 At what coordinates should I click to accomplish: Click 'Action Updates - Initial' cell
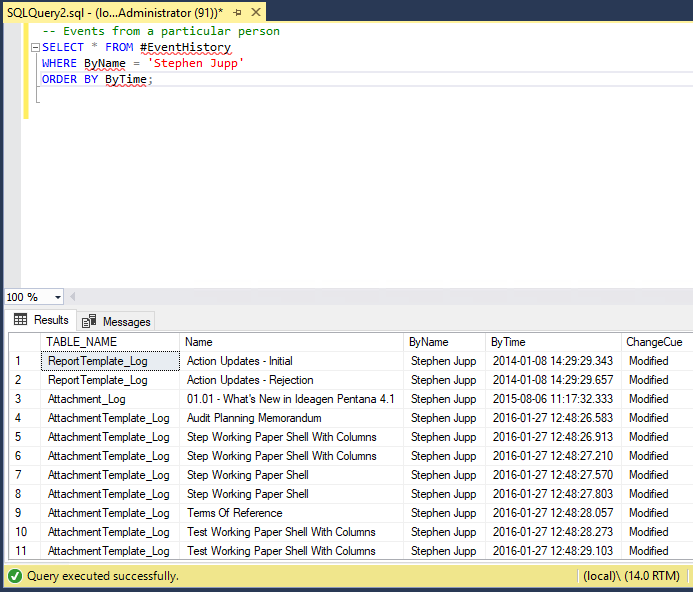(291, 361)
